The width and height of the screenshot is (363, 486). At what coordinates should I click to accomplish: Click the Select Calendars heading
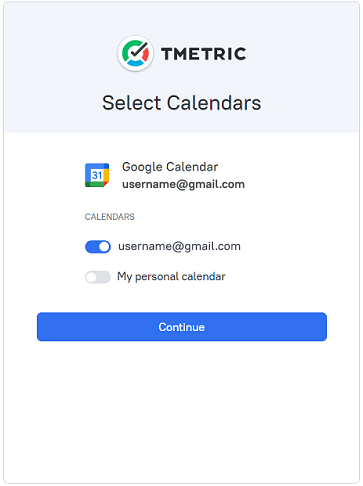(x=182, y=103)
